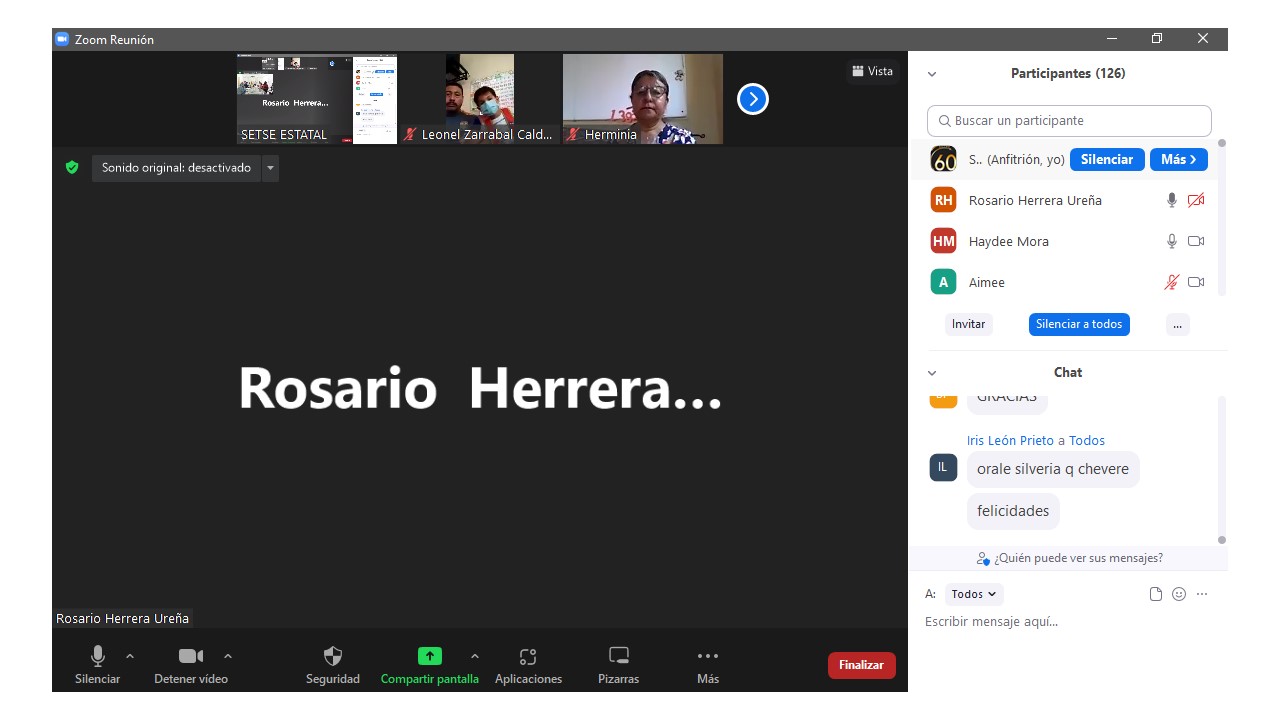Click the emoji icon in chat
Image resolution: width=1280 pixels, height=720 pixels.
click(x=1179, y=594)
